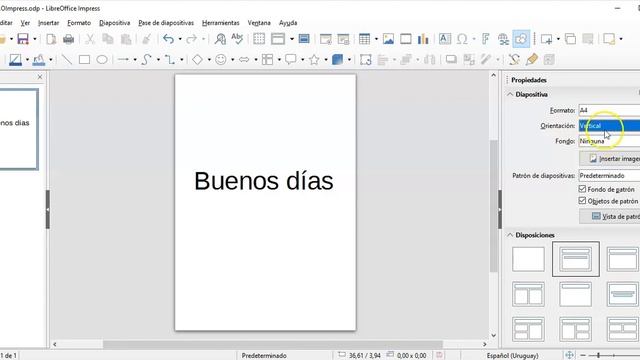Image resolution: width=640 pixels, height=360 pixels.
Task: Click the horizontal scrollbar under the slide
Action: pos(272,344)
